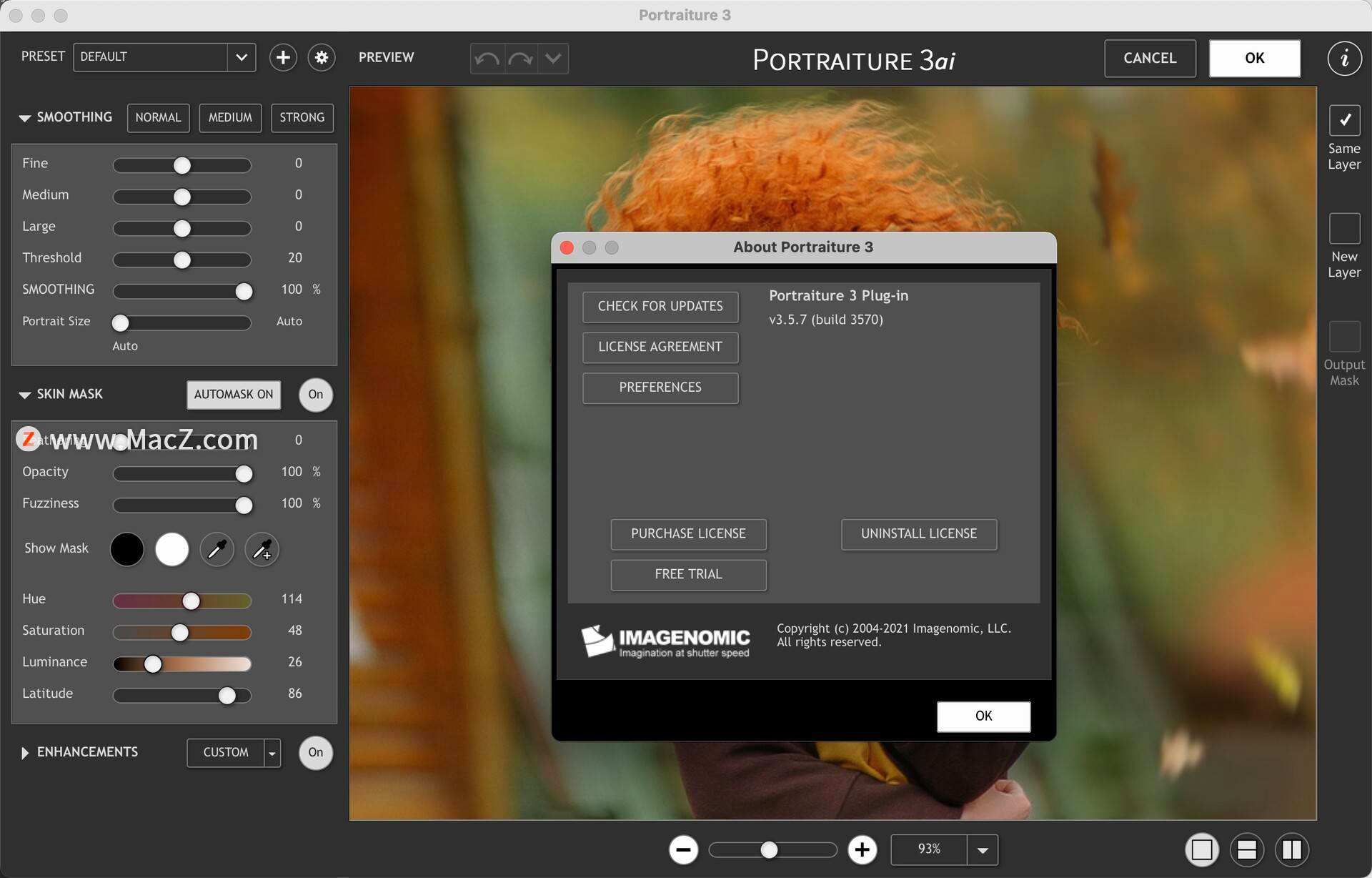Click the 93% zoom value field
The height and width of the screenshot is (878, 1372).
tap(929, 849)
